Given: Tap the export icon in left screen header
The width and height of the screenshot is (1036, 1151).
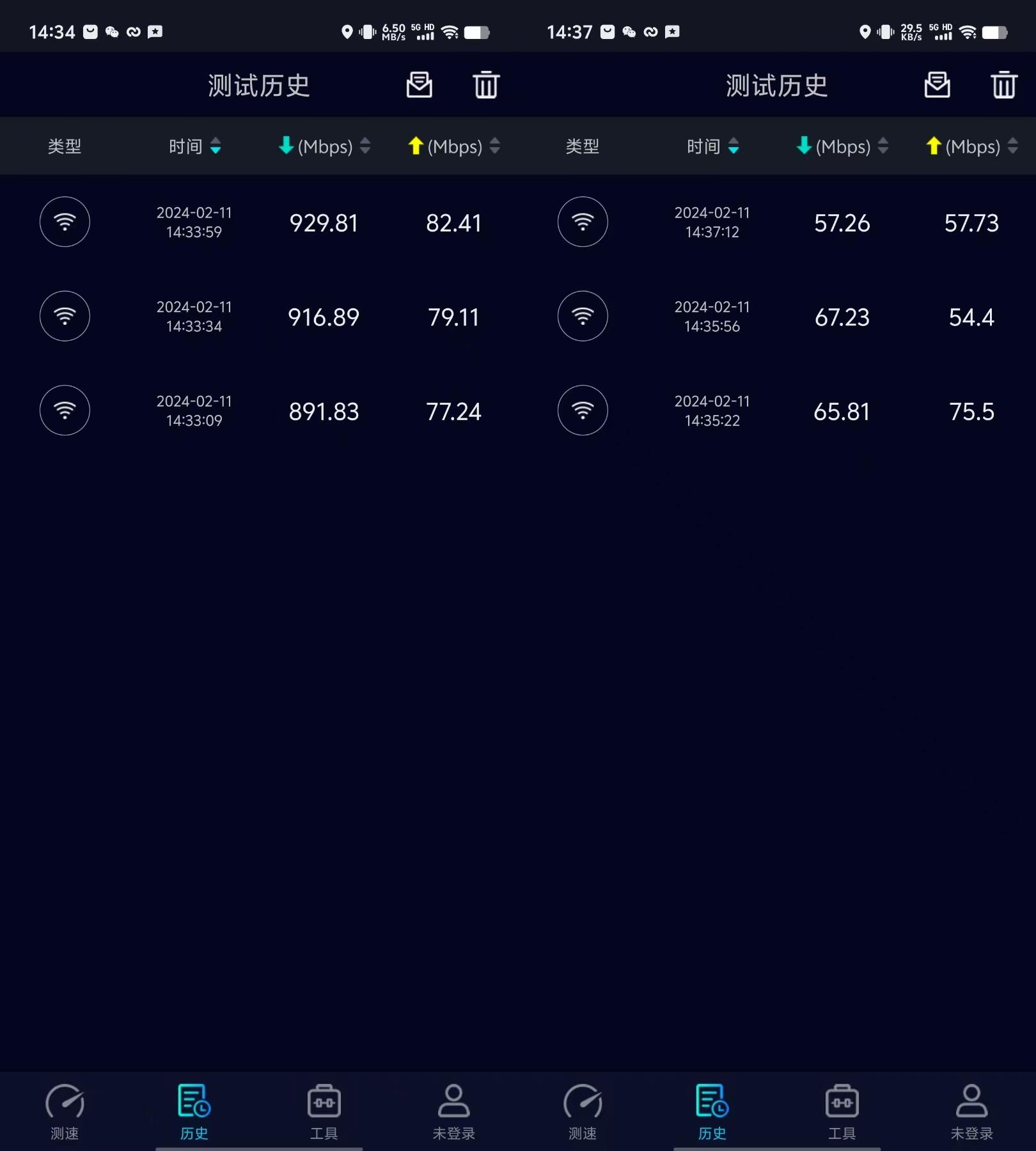Looking at the screenshot, I should pyautogui.click(x=420, y=85).
